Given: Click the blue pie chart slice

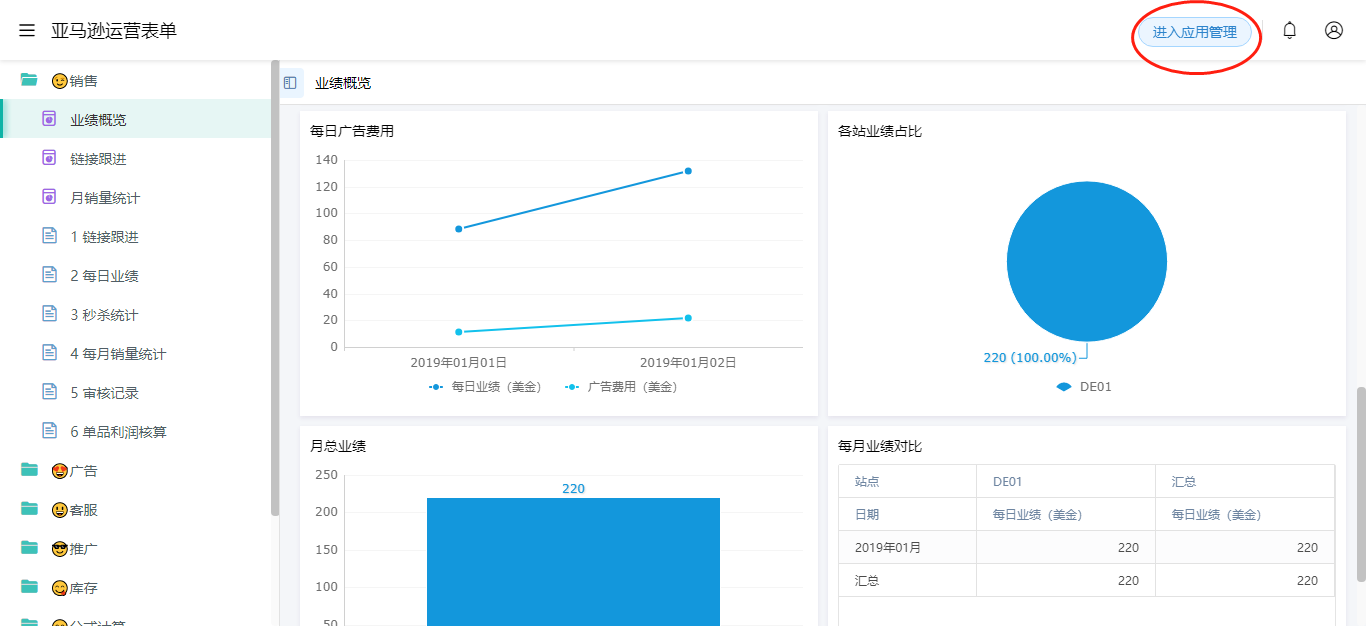Looking at the screenshot, I should (1087, 261).
